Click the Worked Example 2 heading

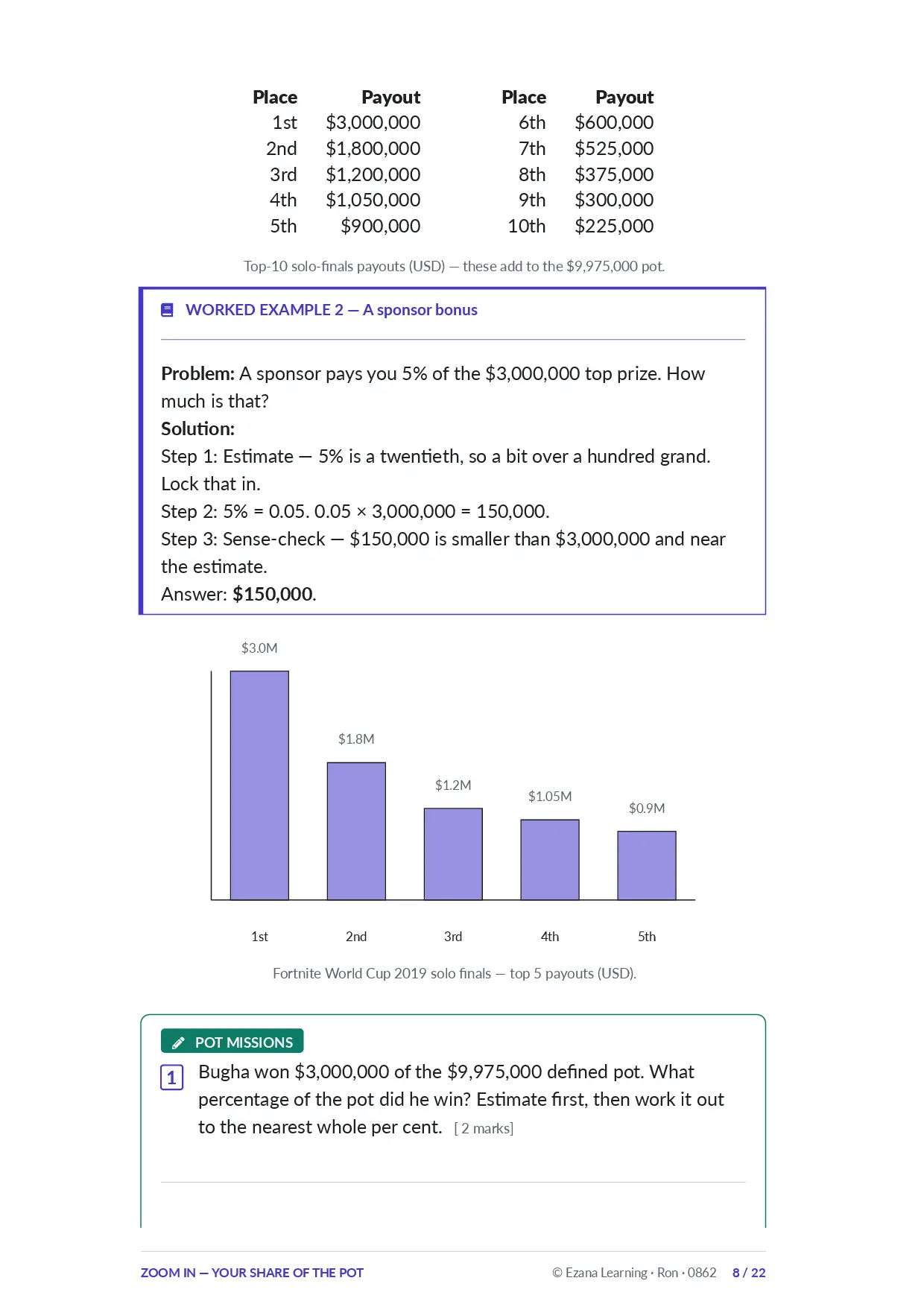(332, 310)
